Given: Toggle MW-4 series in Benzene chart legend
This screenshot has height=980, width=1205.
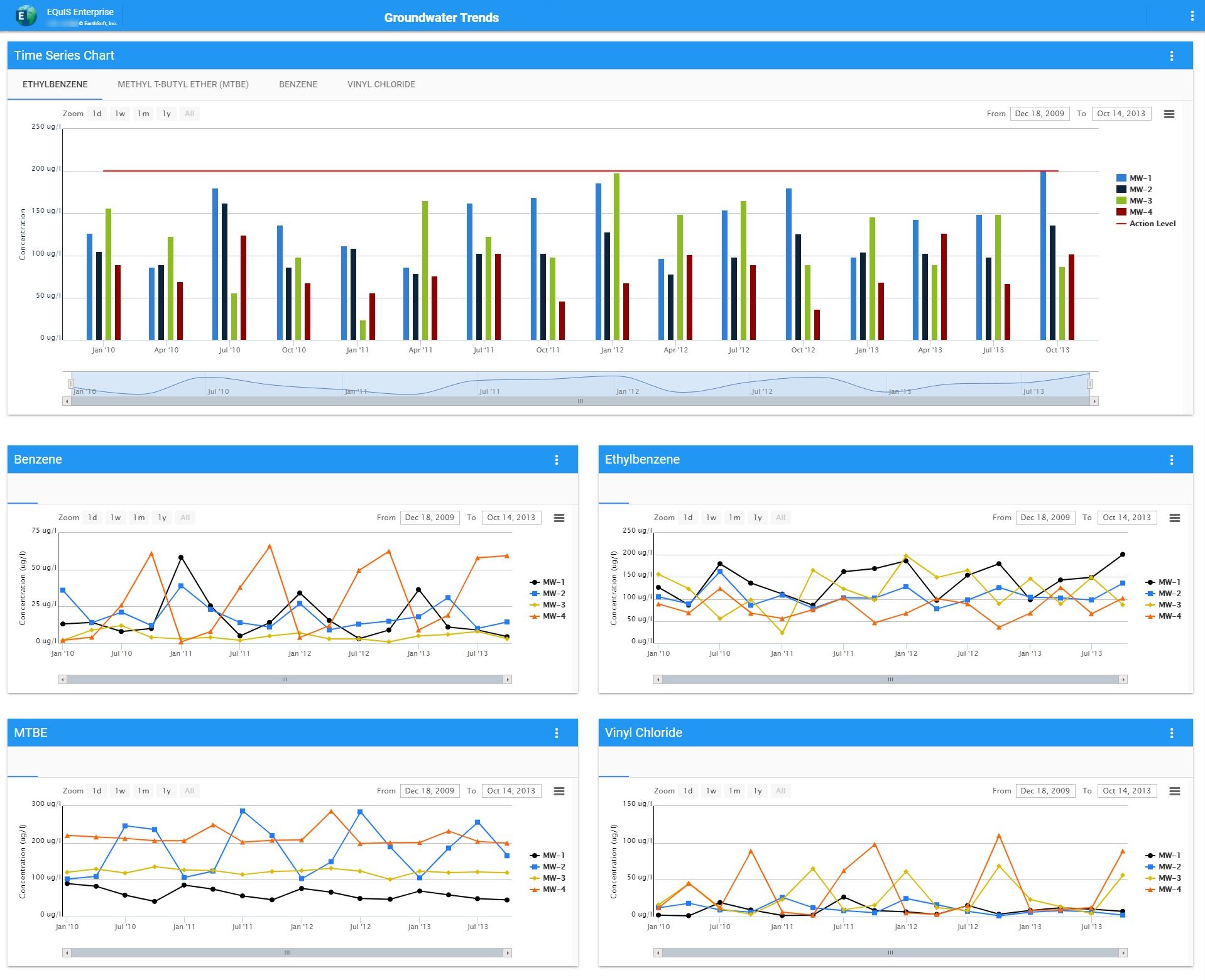Looking at the screenshot, I should [x=553, y=616].
